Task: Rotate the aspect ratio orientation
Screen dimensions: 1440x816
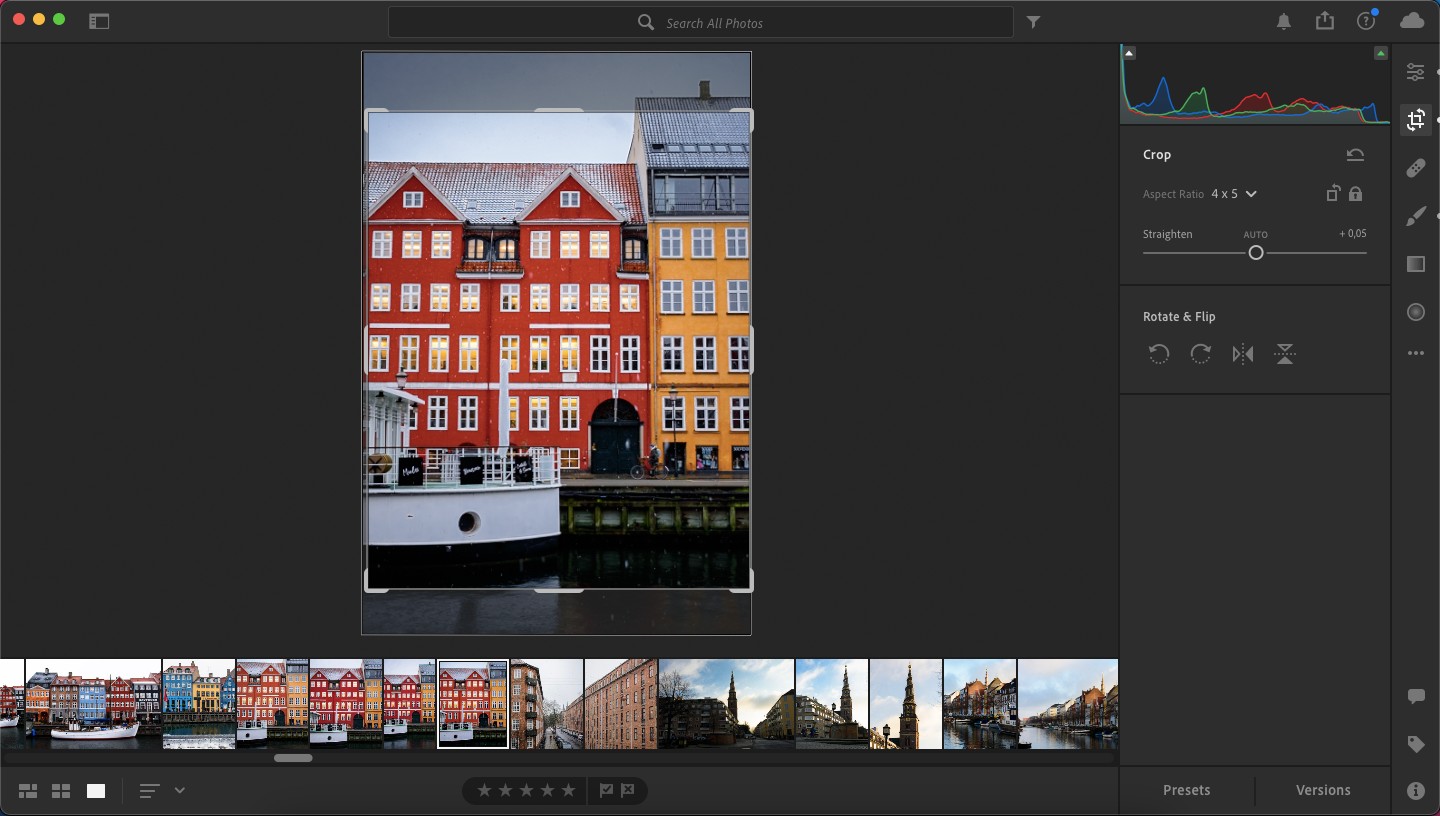Action: coord(1332,194)
